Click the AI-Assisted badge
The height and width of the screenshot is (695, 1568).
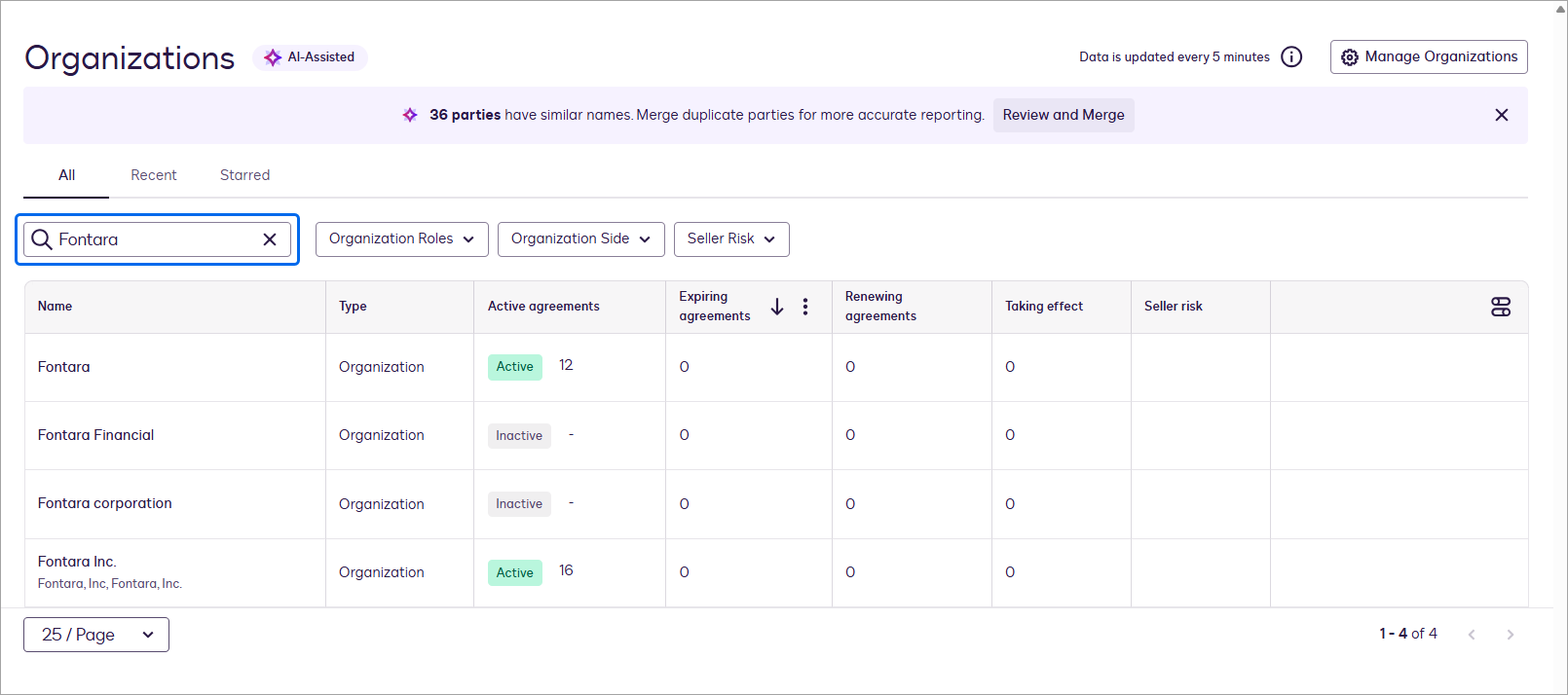(x=310, y=57)
